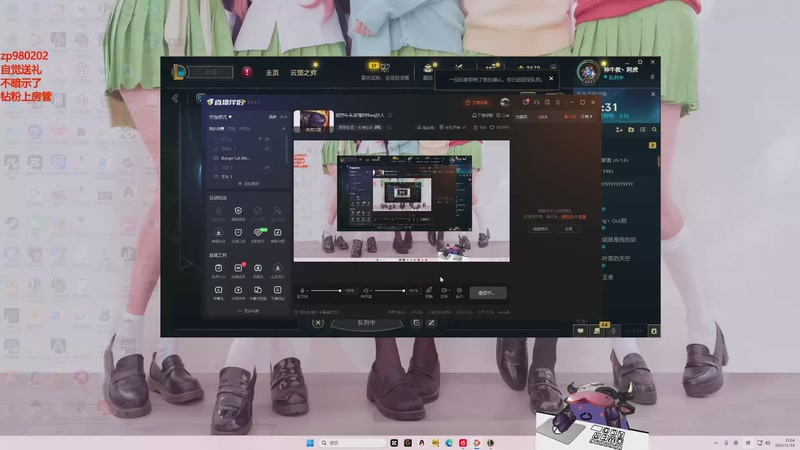Click the League client logo icon

coord(179,72)
